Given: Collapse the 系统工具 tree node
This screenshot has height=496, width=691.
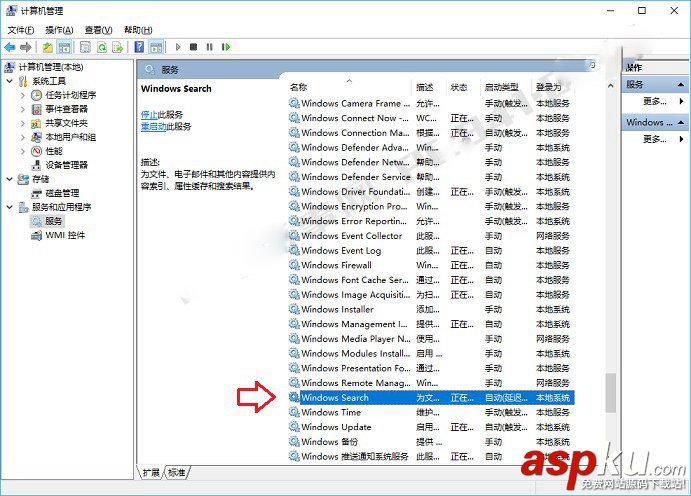Looking at the screenshot, I should 10,81.
